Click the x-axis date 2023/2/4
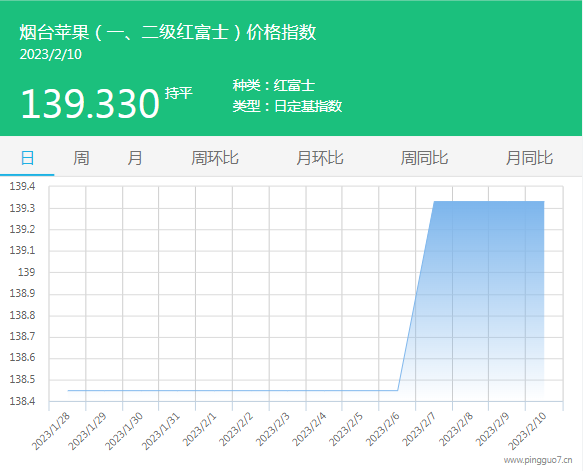 [309, 429]
